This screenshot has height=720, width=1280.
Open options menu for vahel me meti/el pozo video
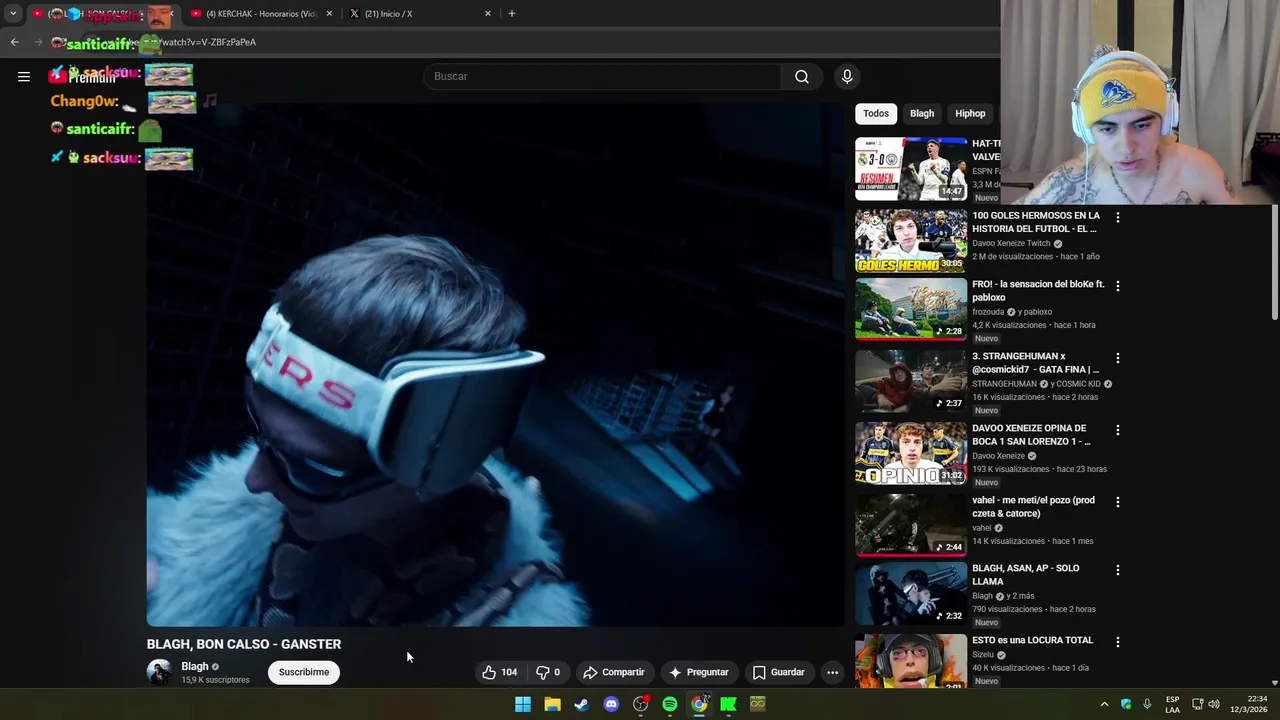[1118, 502]
